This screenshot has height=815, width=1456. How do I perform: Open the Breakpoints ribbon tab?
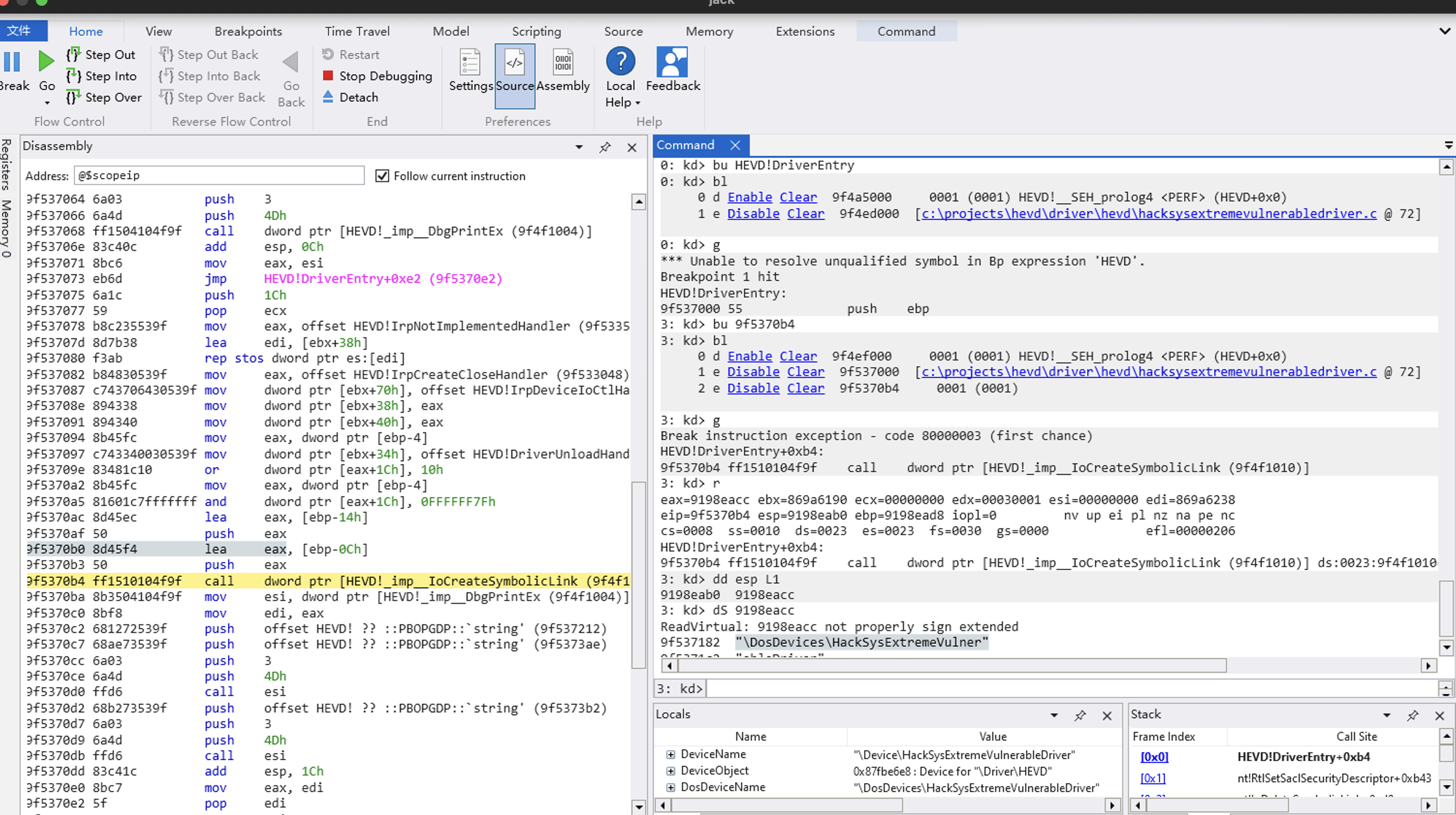[248, 32]
